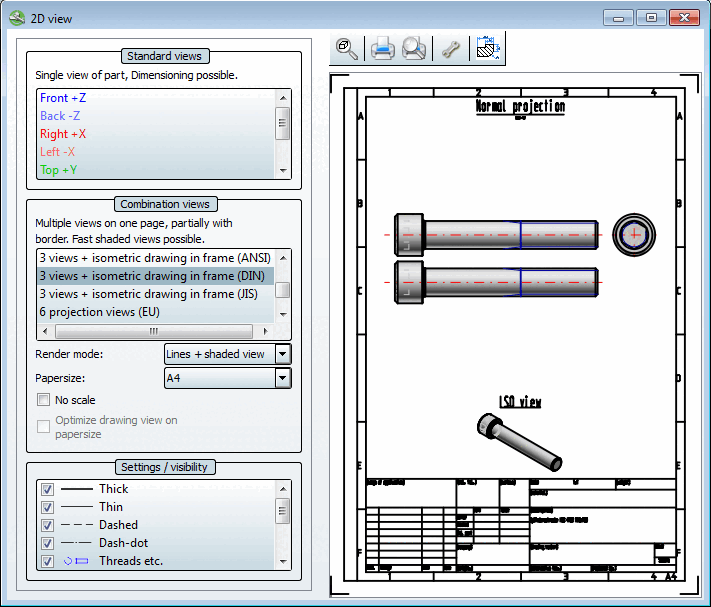Open the Render mode dropdown

click(282, 354)
